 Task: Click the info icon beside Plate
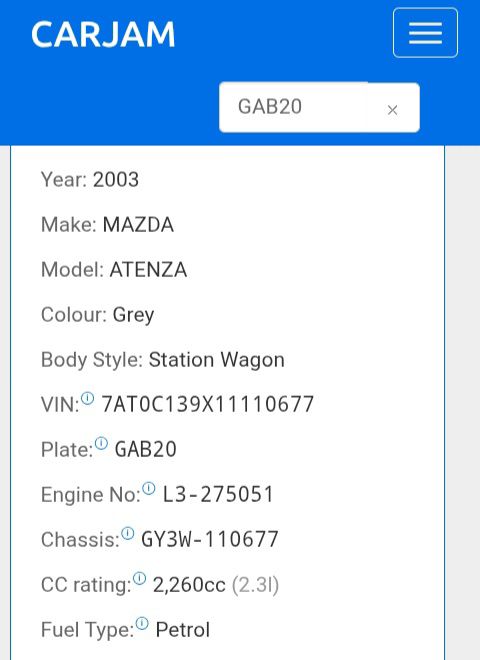point(101,443)
